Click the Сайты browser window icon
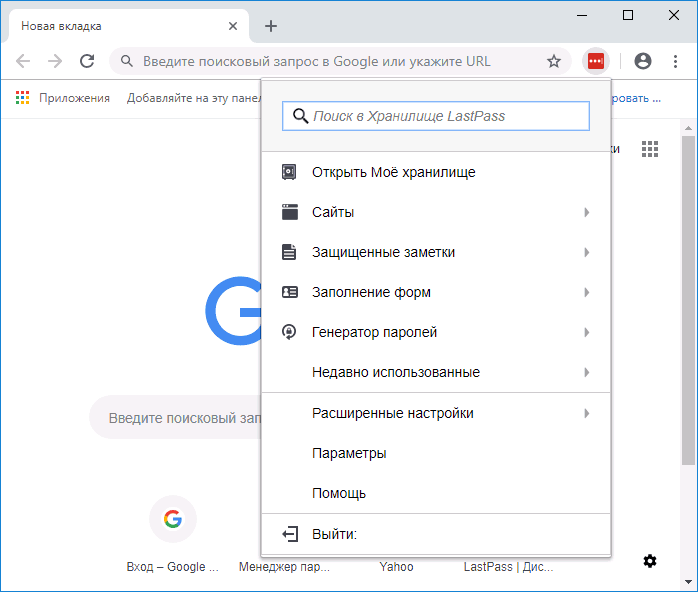The width and height of the screenshot is (698, 592). [290, 212]
